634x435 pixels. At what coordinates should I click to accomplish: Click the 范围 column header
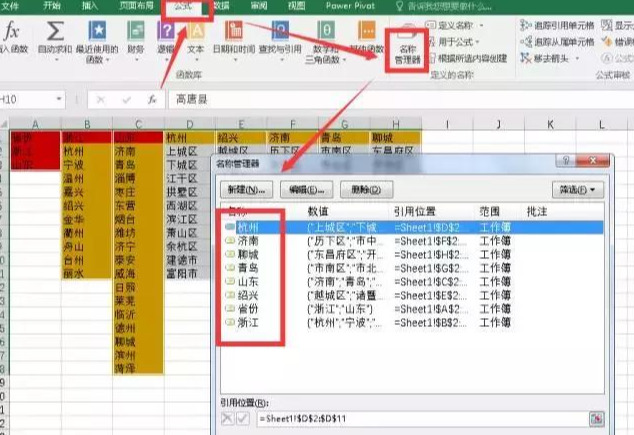490,211
